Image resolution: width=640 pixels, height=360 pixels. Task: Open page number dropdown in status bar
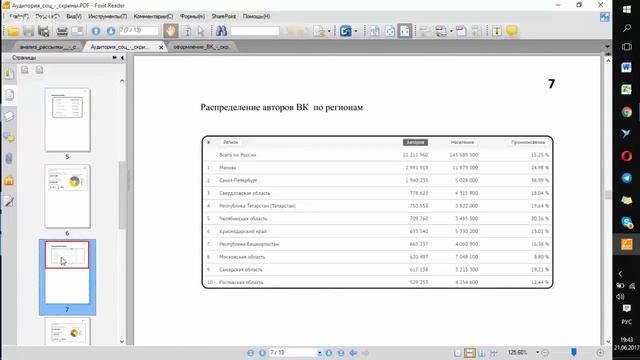[319, 353]
